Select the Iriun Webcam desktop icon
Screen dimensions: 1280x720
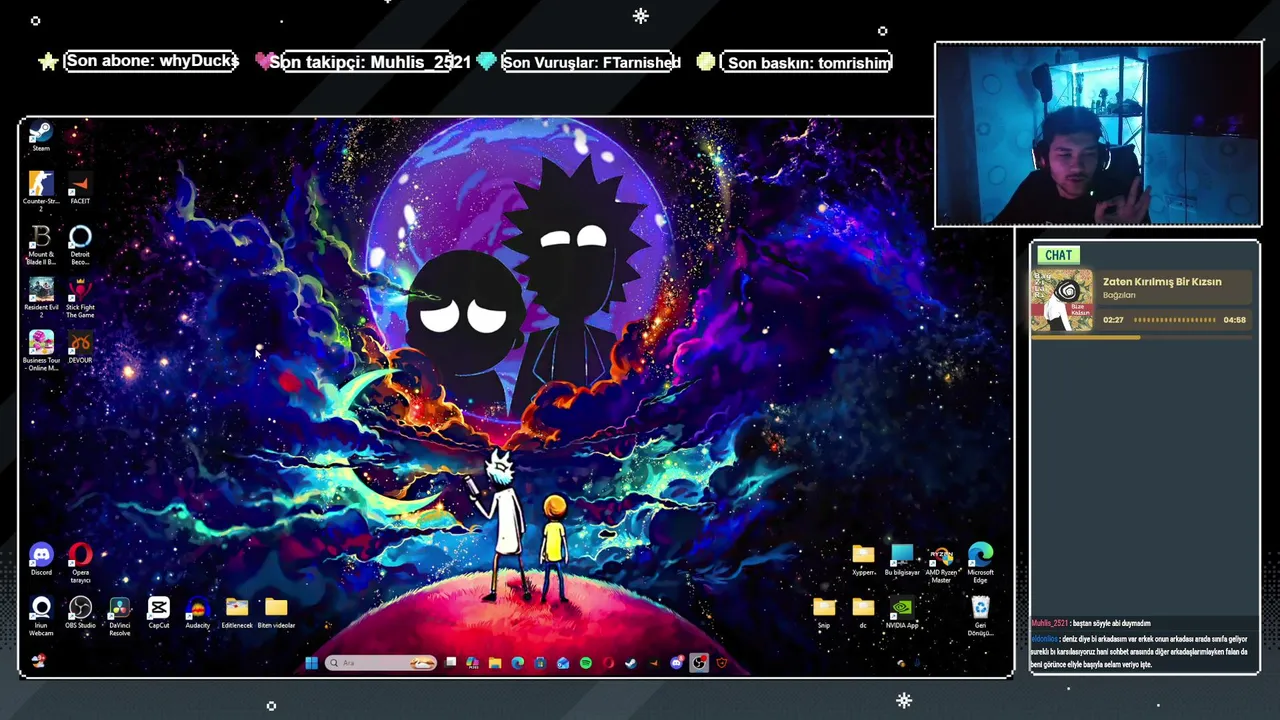(41, 615)
